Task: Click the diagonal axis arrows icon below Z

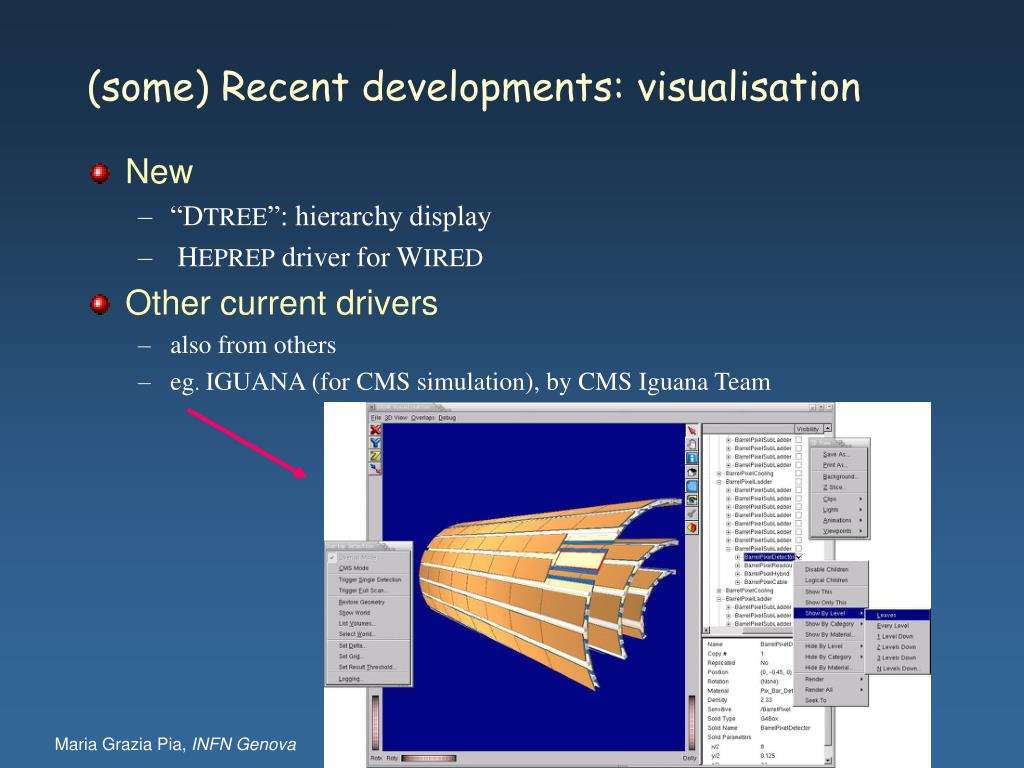Action: 376,469
